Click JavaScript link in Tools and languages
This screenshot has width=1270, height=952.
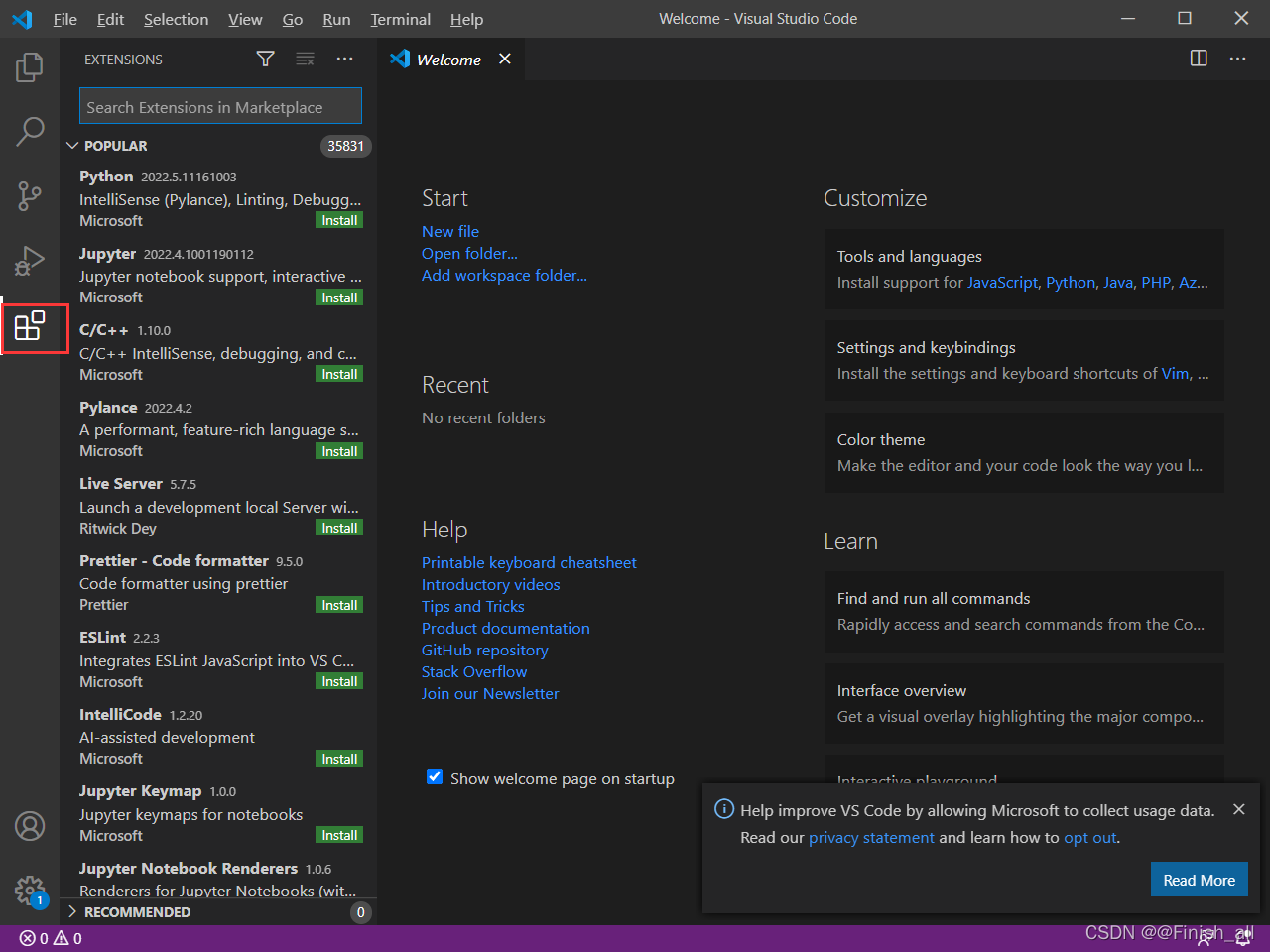[1002, 282]
